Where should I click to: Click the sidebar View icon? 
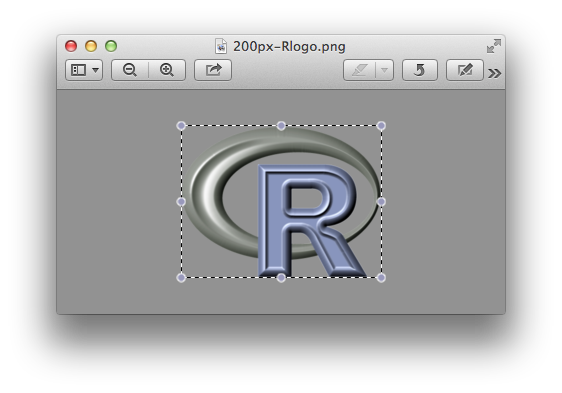pyautogui.click(x=78, y=70)
